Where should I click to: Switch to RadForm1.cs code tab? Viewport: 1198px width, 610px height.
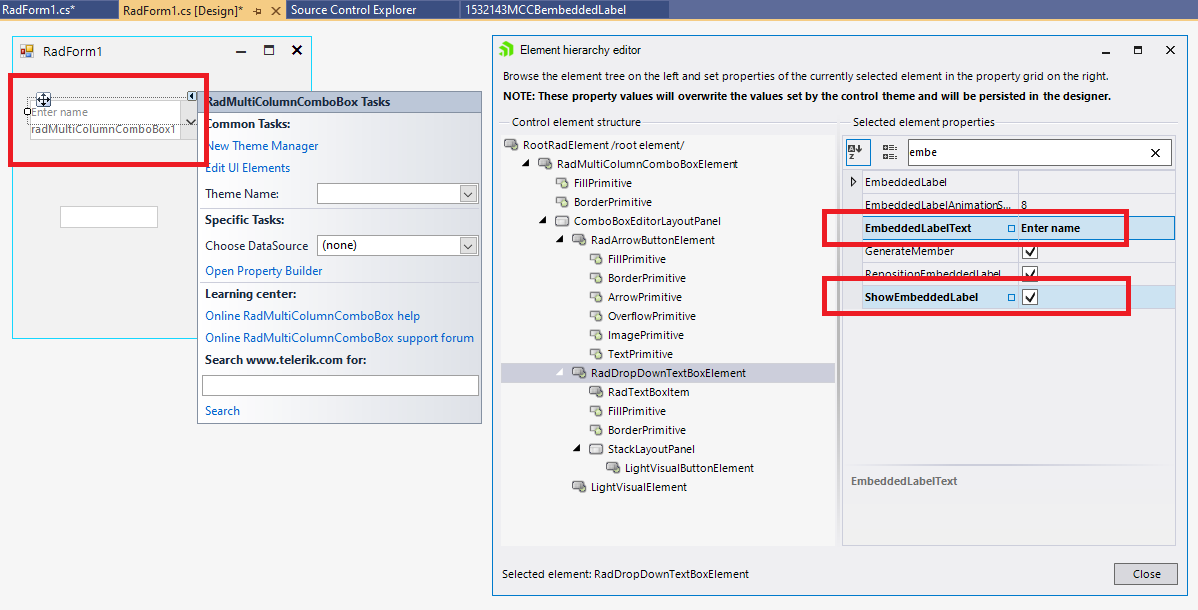coord(38,10)
